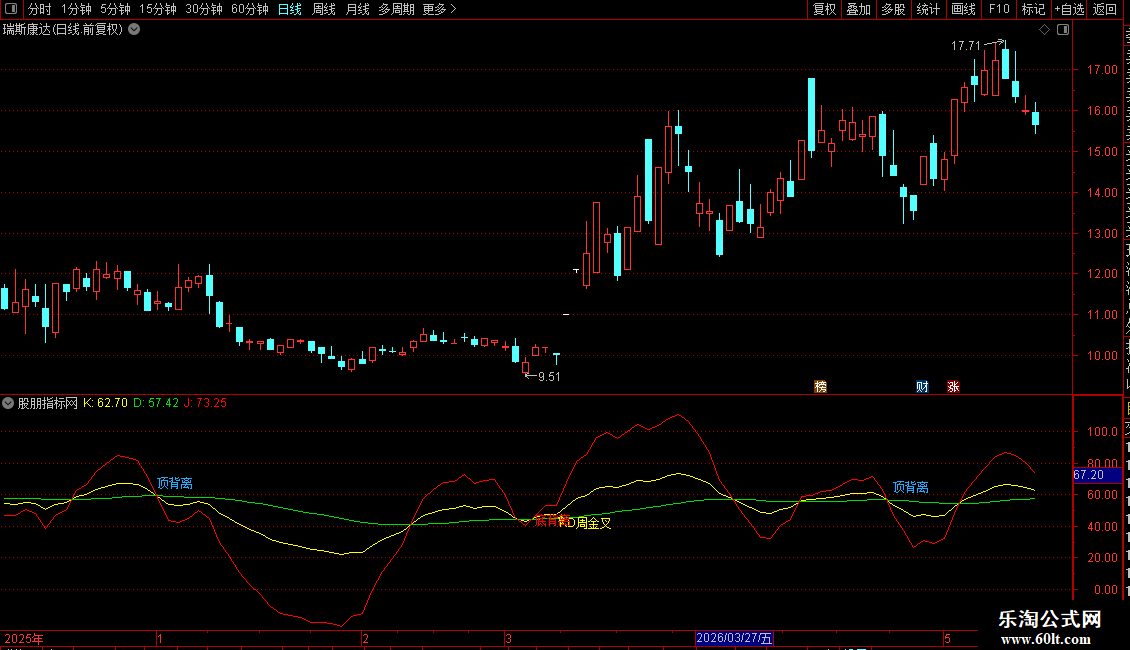1130x650 pixels.
Task: Click the 顶背离 label near May
Action: pos(910,487)
